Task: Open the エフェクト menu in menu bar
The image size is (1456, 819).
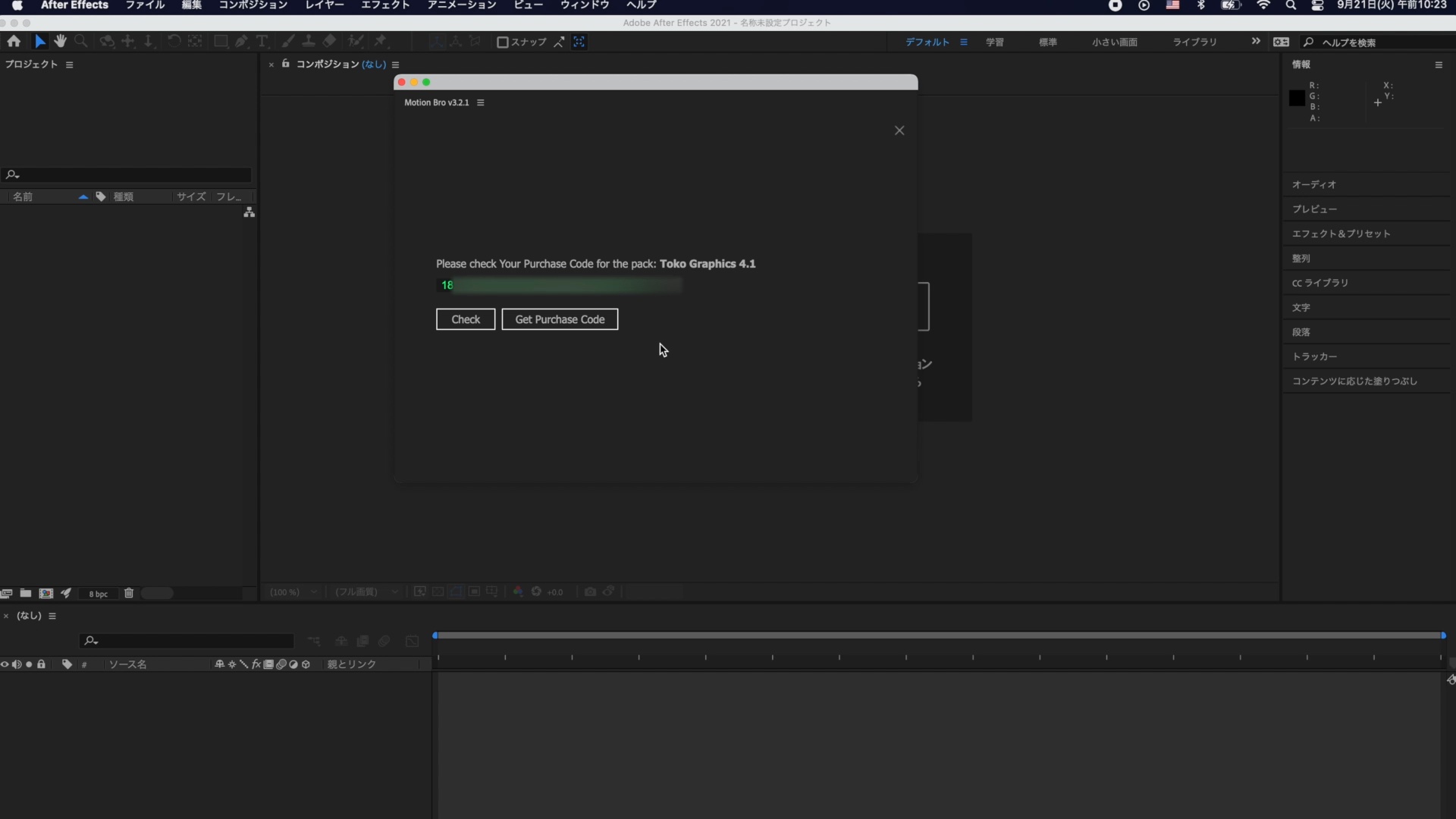Action: pyautogui.click(x=385, y=5)
